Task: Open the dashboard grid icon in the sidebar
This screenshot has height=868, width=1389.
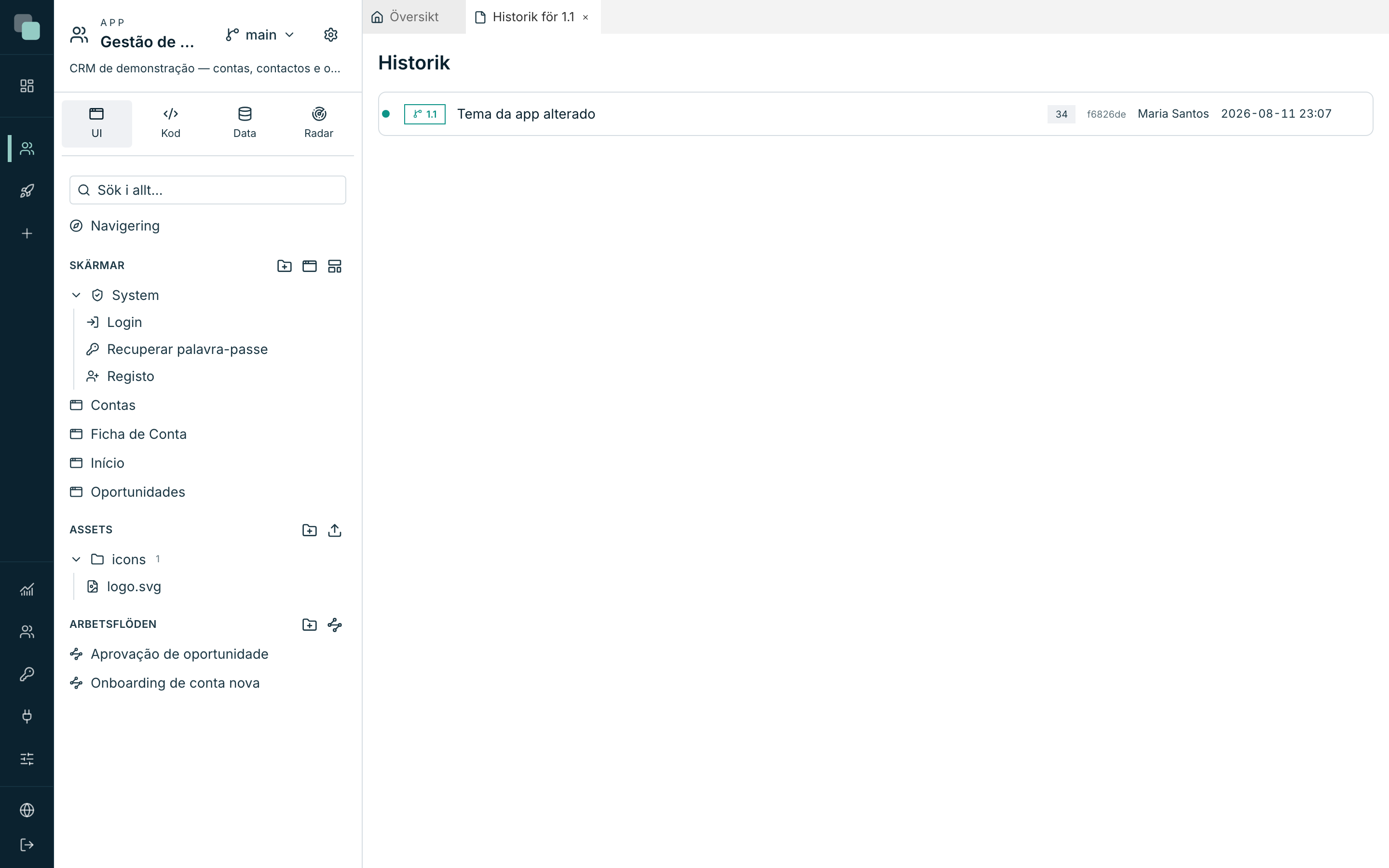Action: (27, 86)
